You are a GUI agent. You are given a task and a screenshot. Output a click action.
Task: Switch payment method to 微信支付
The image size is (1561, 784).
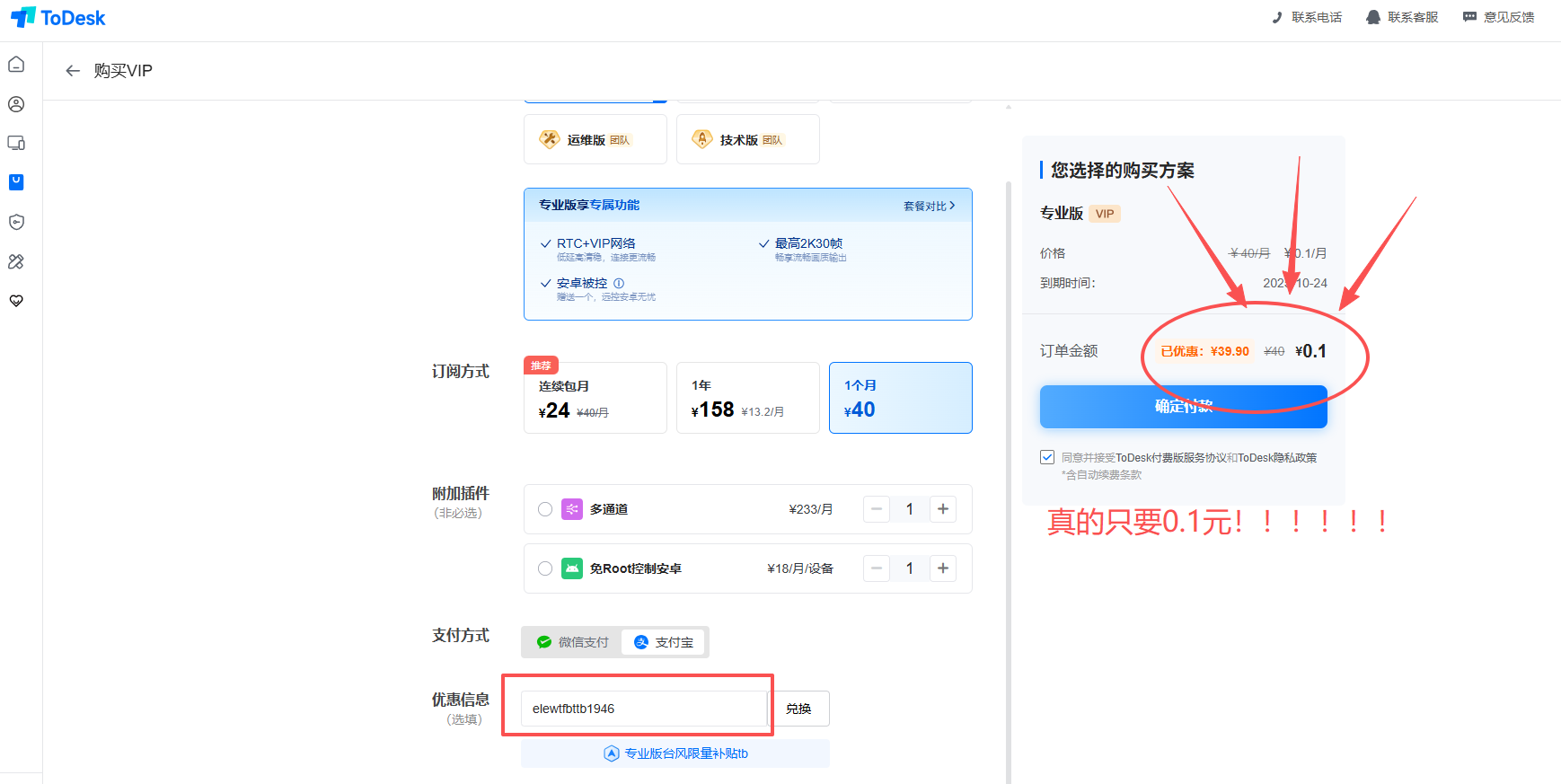tap(572, 642)
